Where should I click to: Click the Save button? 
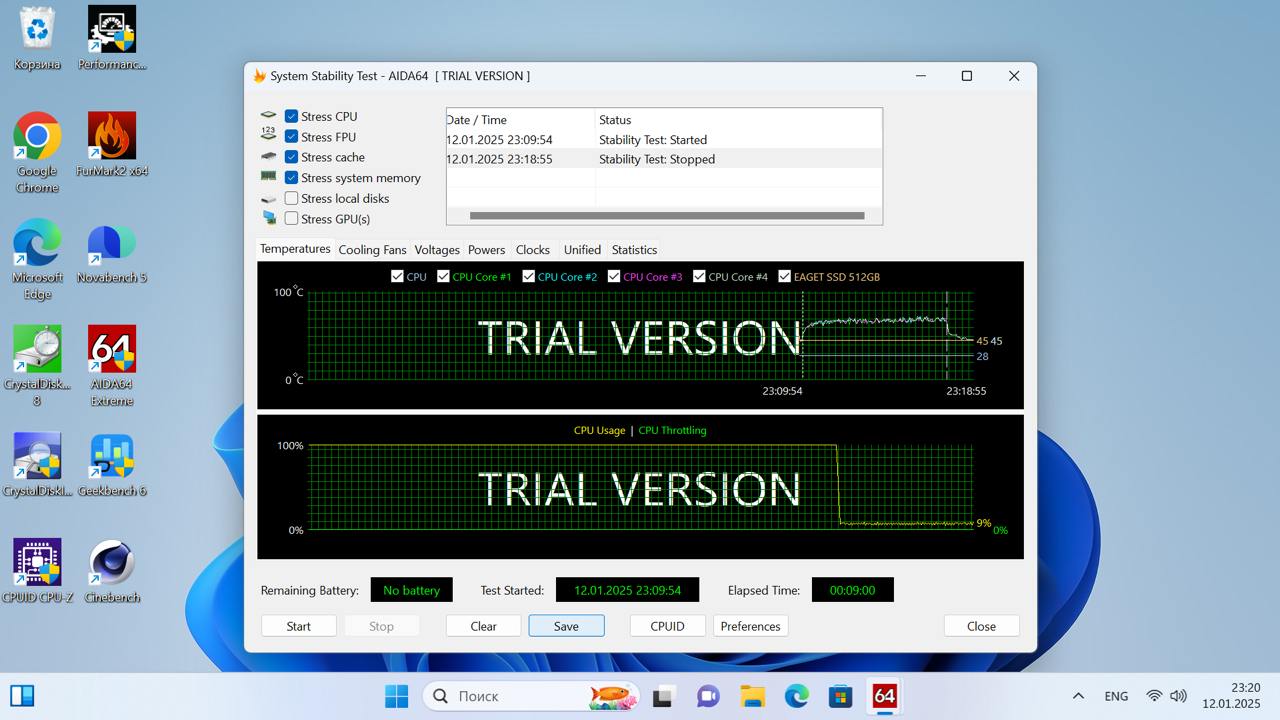[567, 626]
